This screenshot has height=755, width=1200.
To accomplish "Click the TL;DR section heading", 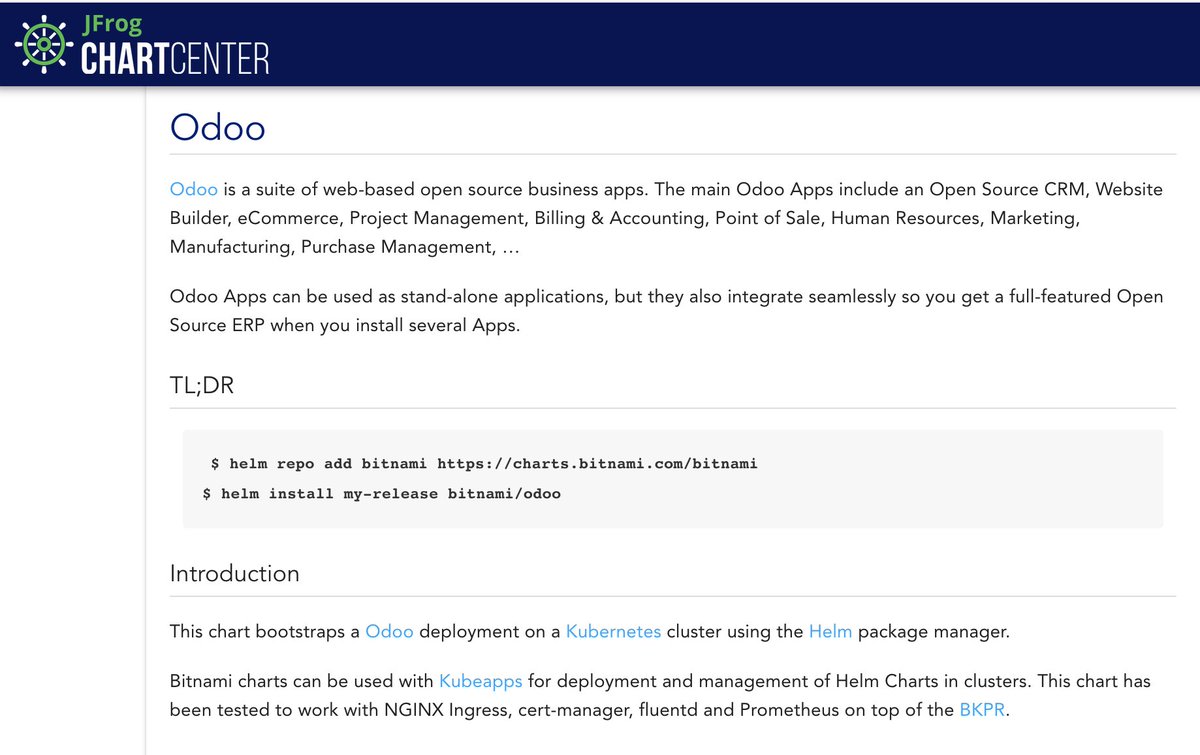I will point(202,384).
